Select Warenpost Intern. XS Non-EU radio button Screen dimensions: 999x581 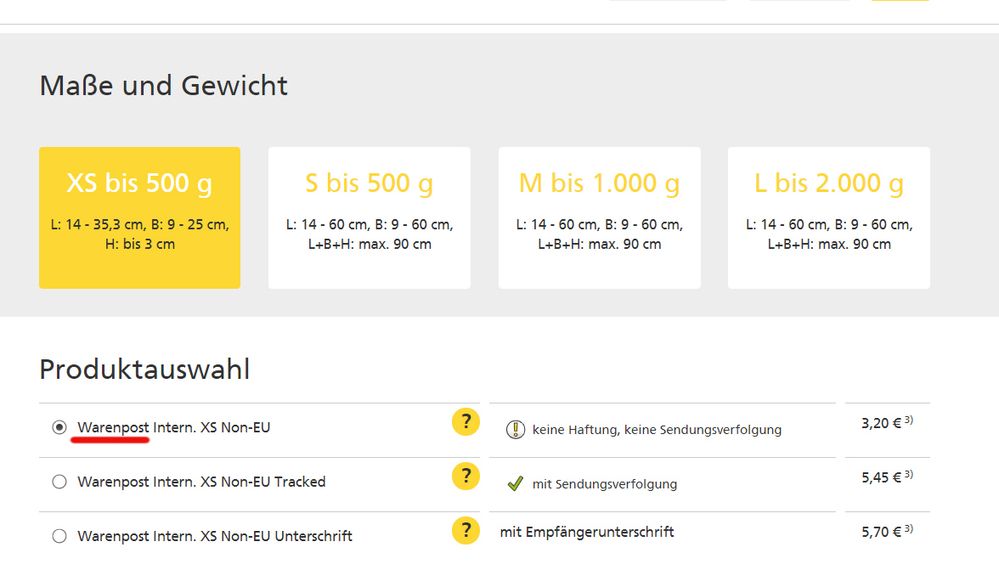[x=59, y=428]
